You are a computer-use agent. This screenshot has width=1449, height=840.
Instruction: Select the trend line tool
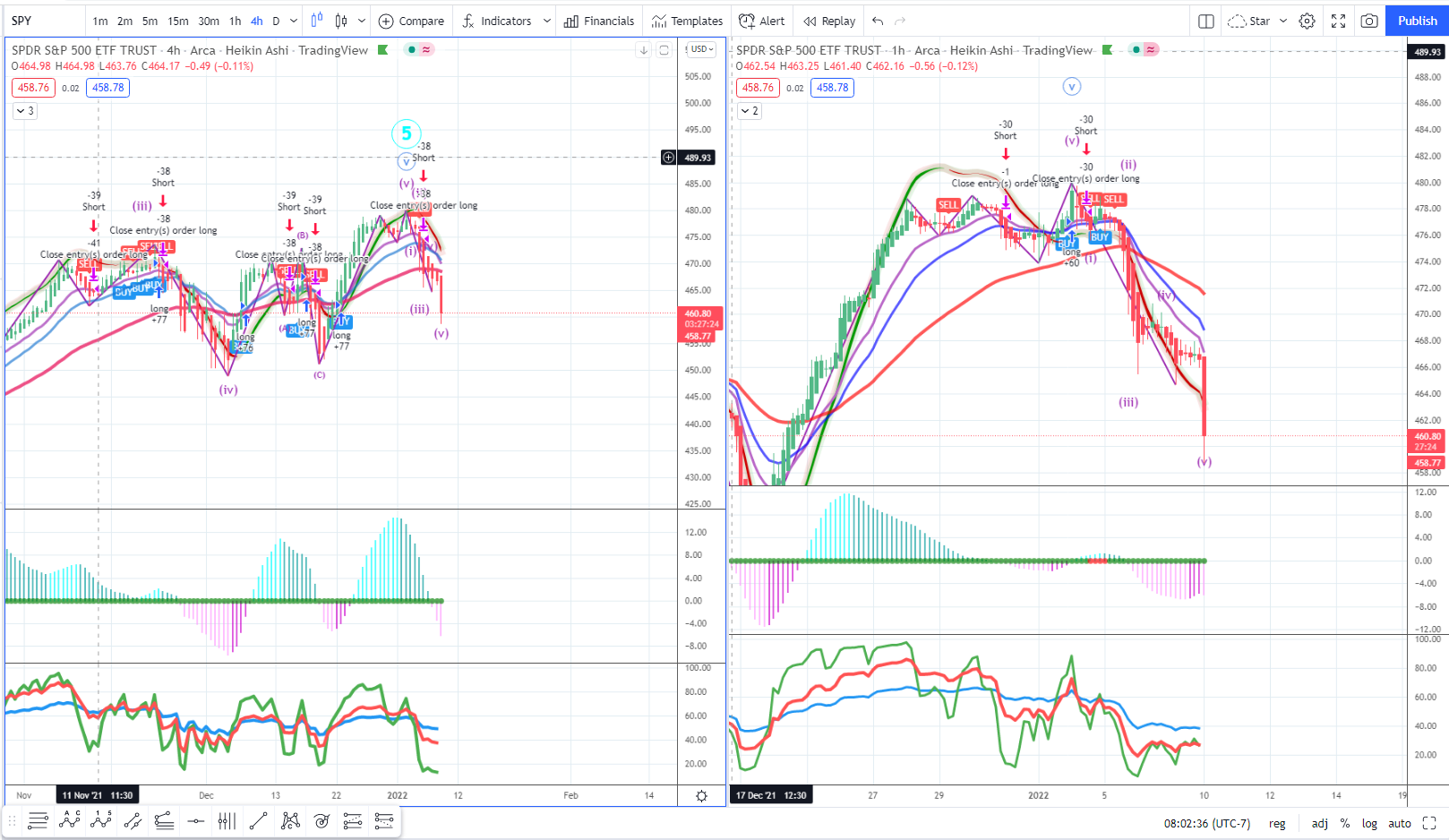point(258,820)
